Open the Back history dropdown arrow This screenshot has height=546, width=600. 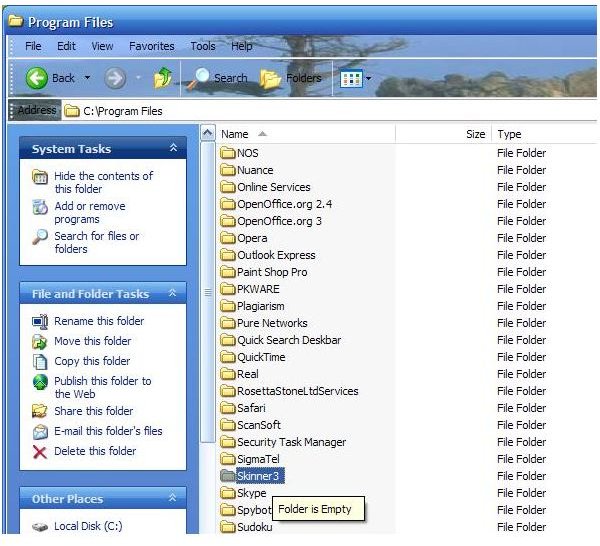point(88,78)
